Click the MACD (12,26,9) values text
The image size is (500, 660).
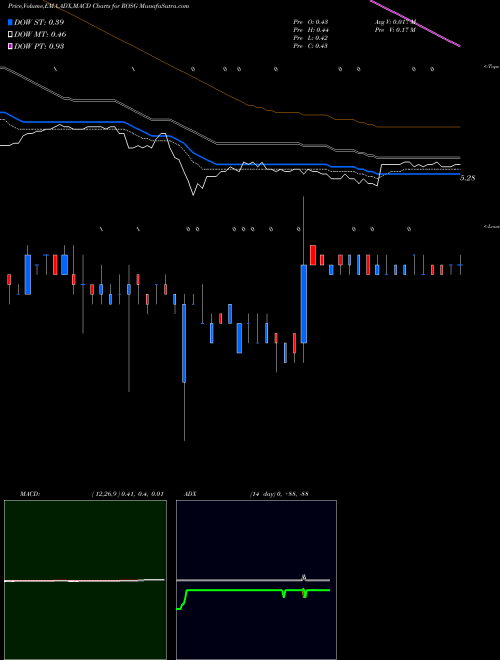click(x=128, y=494)
